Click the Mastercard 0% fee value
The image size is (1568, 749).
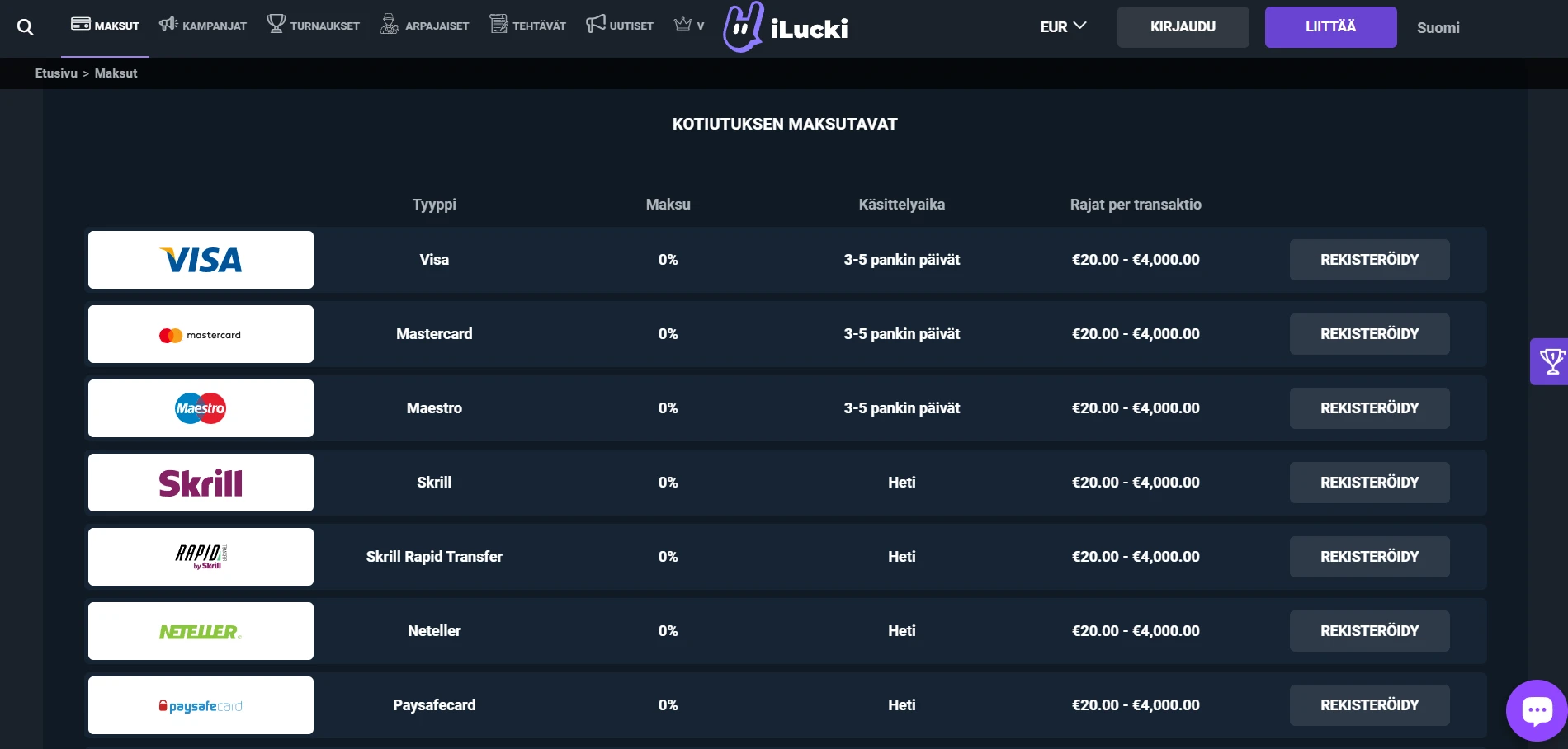pos(668,334)
